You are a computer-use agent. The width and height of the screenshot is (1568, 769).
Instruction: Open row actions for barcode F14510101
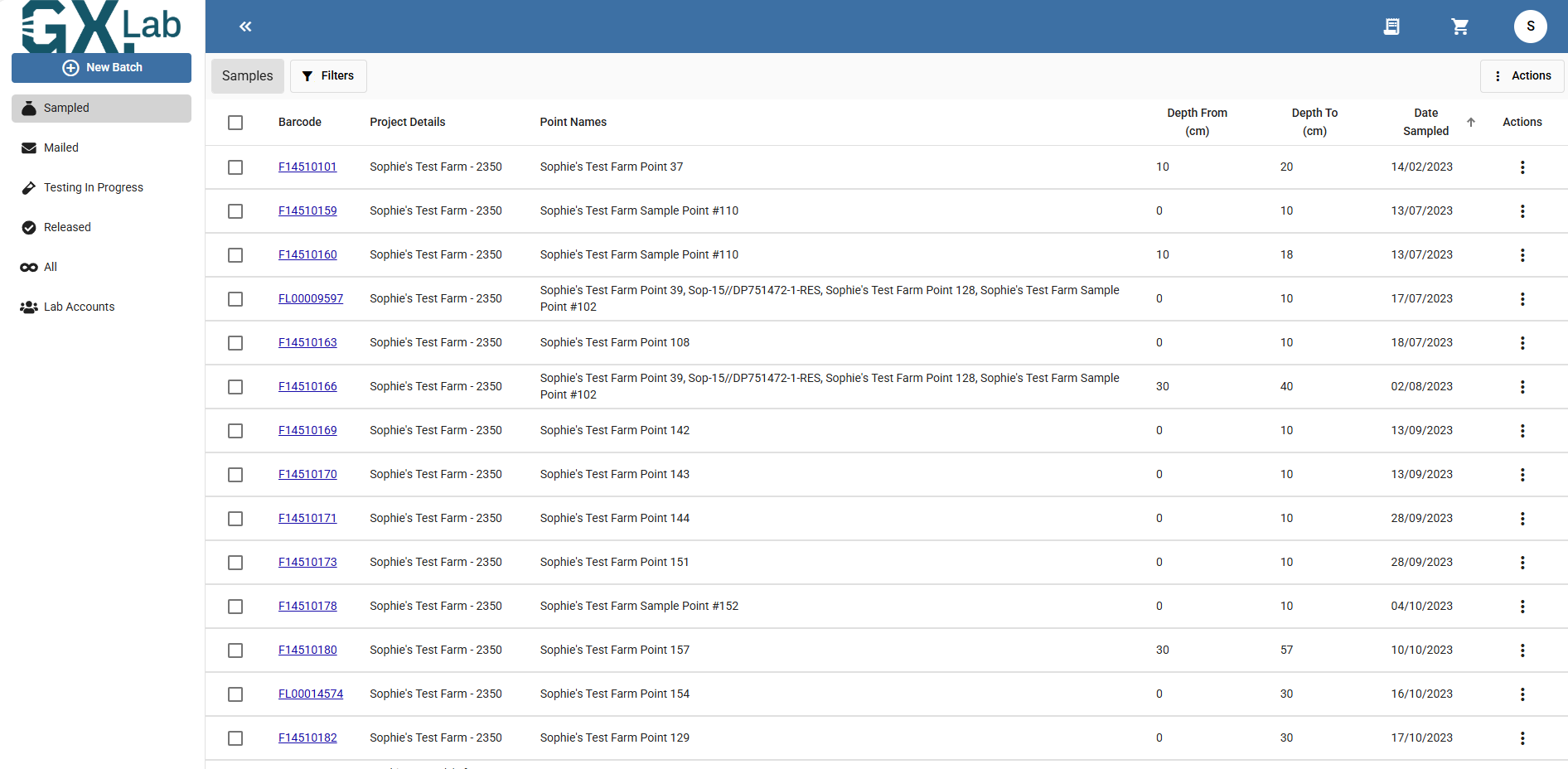pos(1522,167)
